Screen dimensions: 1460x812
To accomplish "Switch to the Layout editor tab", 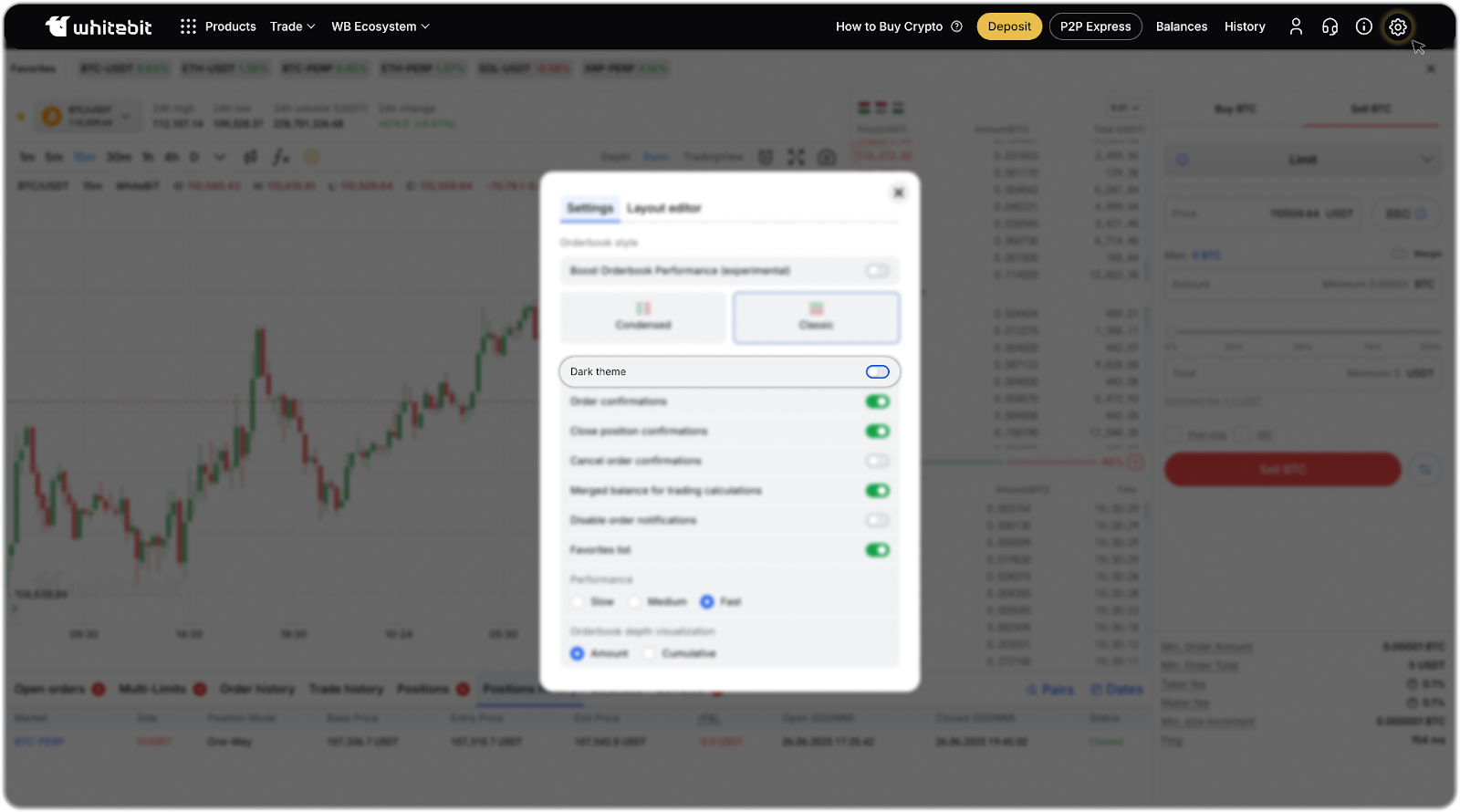I will [x=663, y=208].
